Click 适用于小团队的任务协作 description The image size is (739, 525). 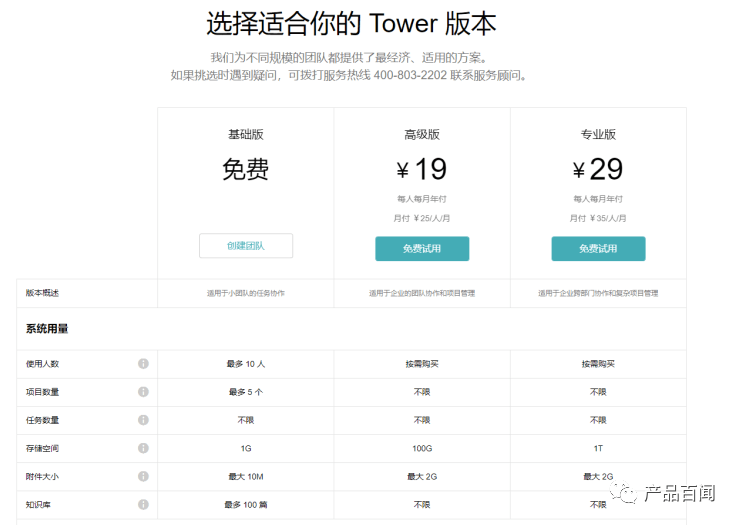pos(246,293)
